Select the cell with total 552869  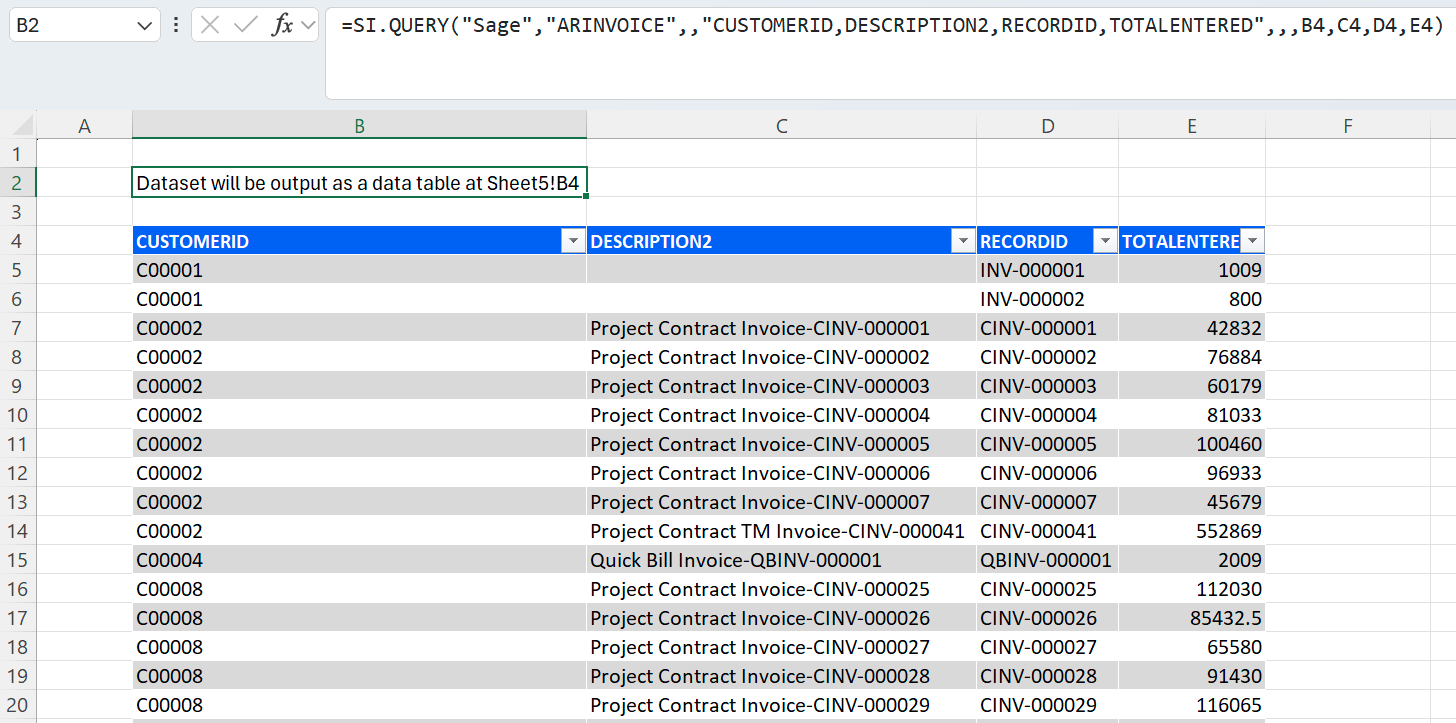1191,531
